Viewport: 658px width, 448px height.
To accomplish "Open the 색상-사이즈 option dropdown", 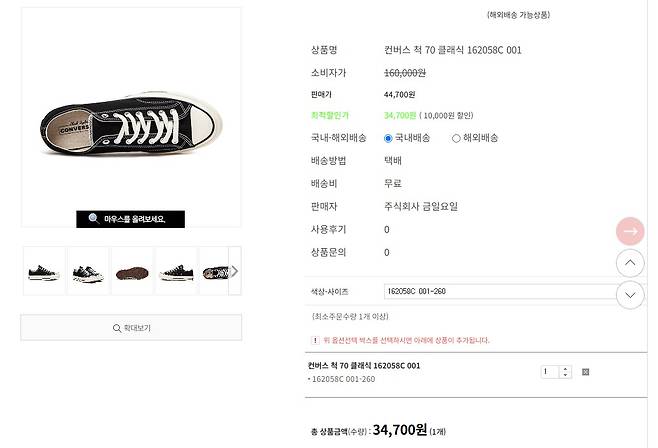I will (x=503, y=291).
